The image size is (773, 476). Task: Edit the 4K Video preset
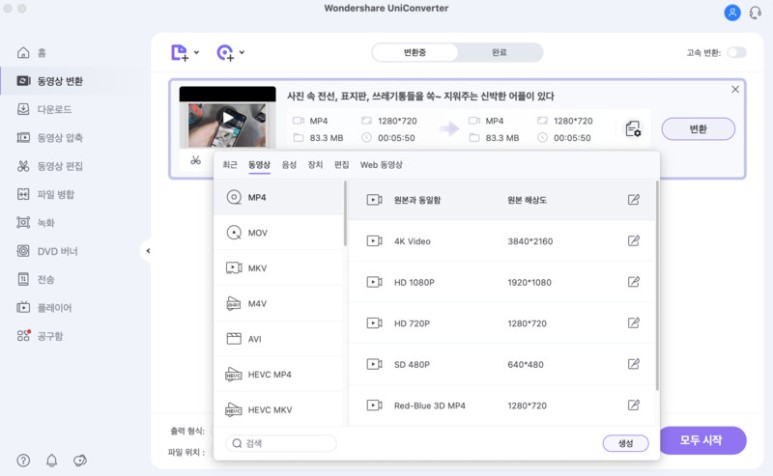pyautogui.click(x=633, y=241)
